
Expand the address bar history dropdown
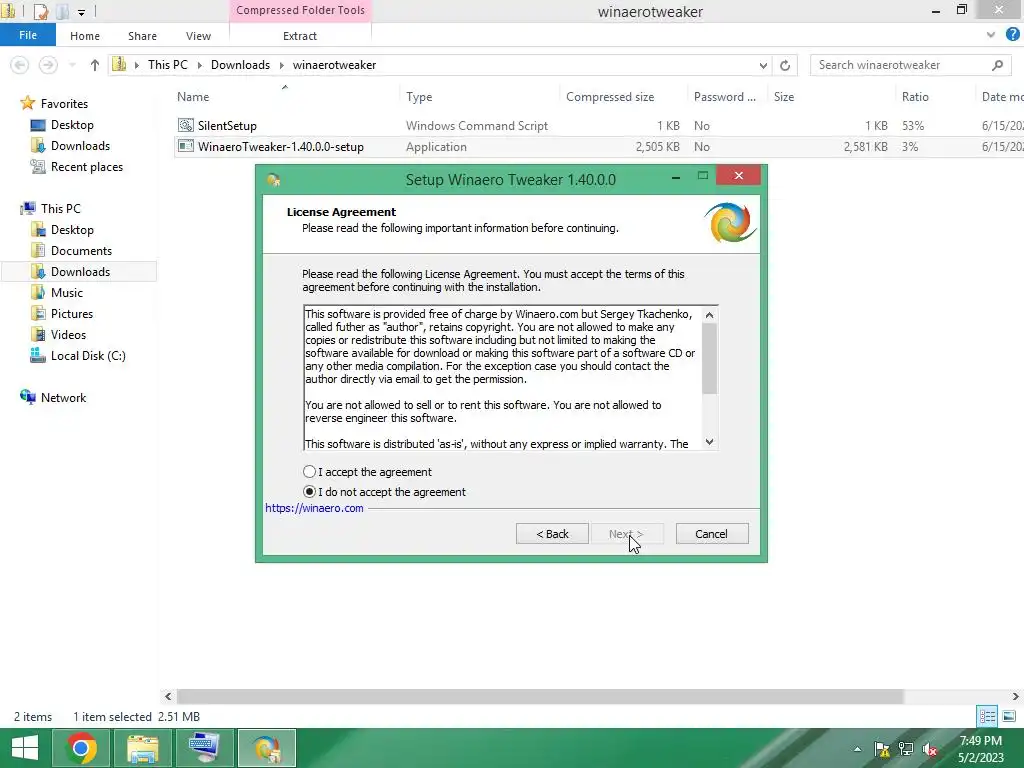tap(763, 65)
